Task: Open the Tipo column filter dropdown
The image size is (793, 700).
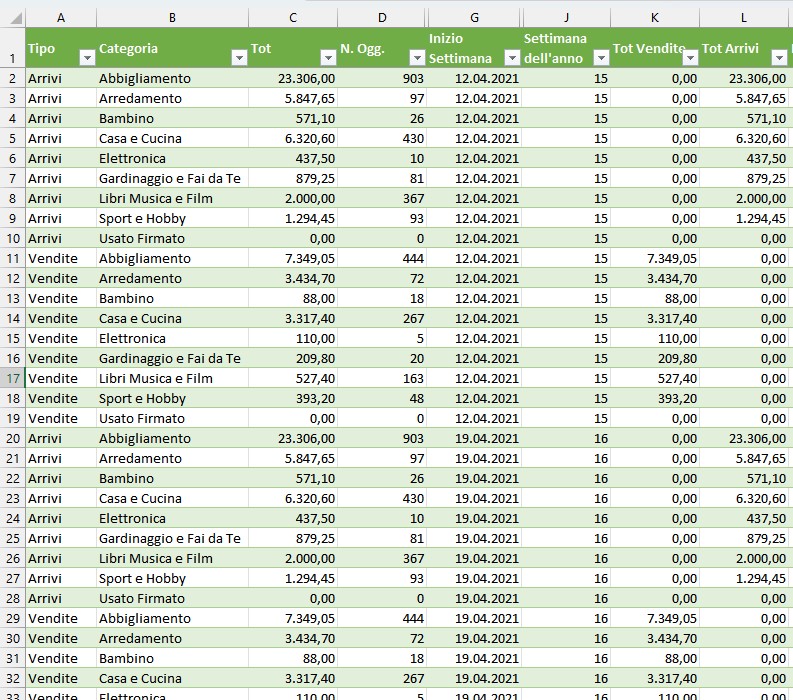Action: (87, 58)
